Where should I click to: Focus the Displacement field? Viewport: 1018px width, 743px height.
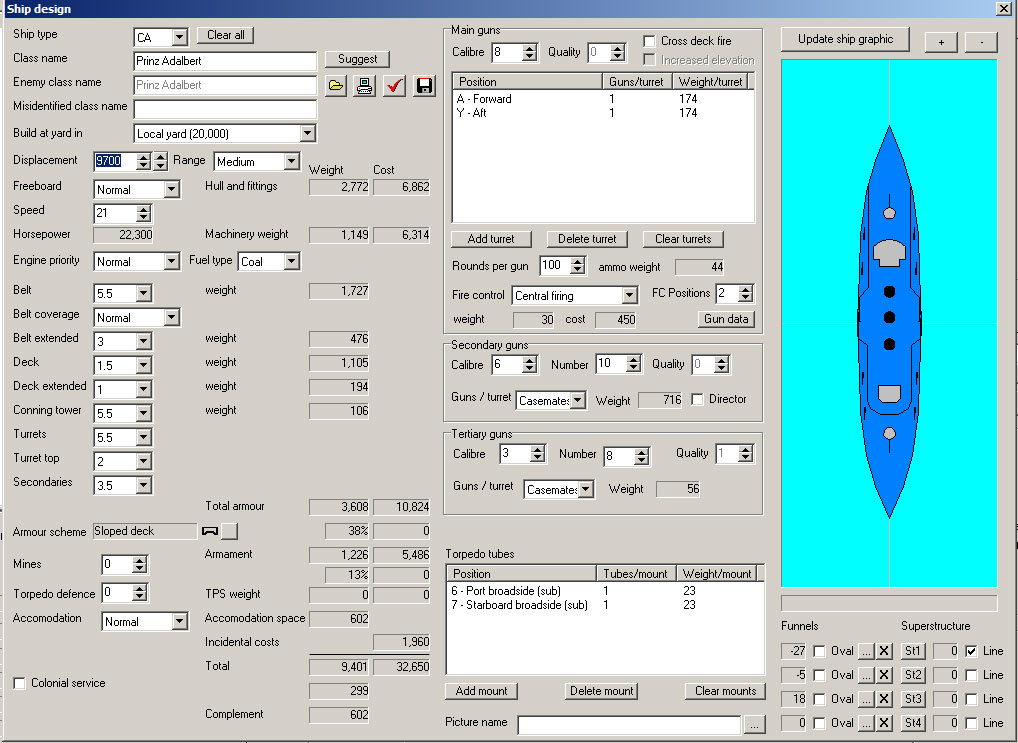[115, 161]
